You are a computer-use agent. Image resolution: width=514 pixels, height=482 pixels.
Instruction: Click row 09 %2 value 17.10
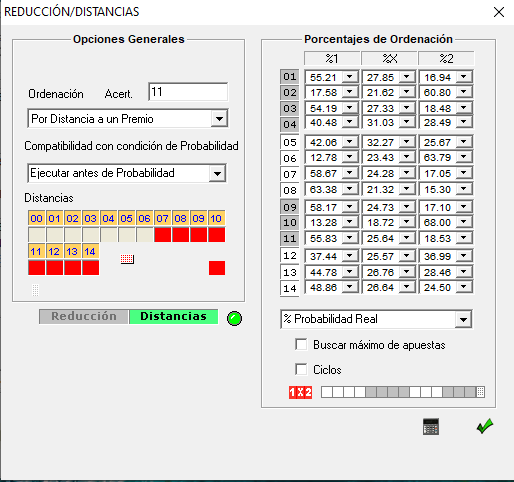click(x=437, y=207)
